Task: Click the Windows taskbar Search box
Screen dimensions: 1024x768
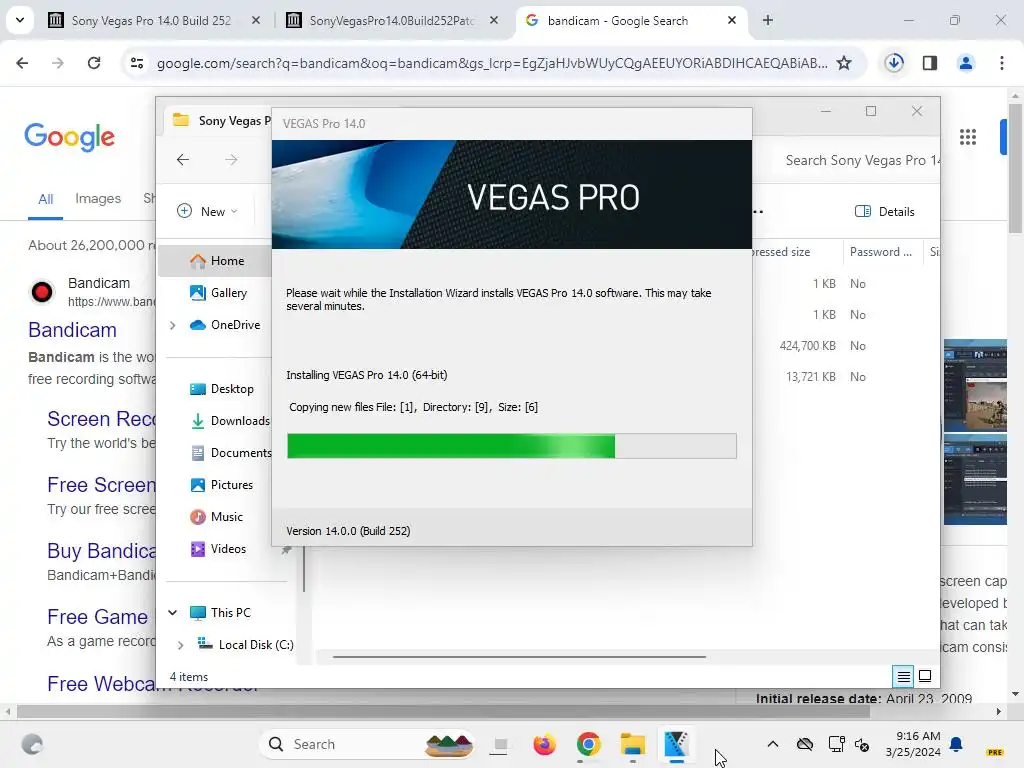Action: pyautogui.click(x=367, y=744)
